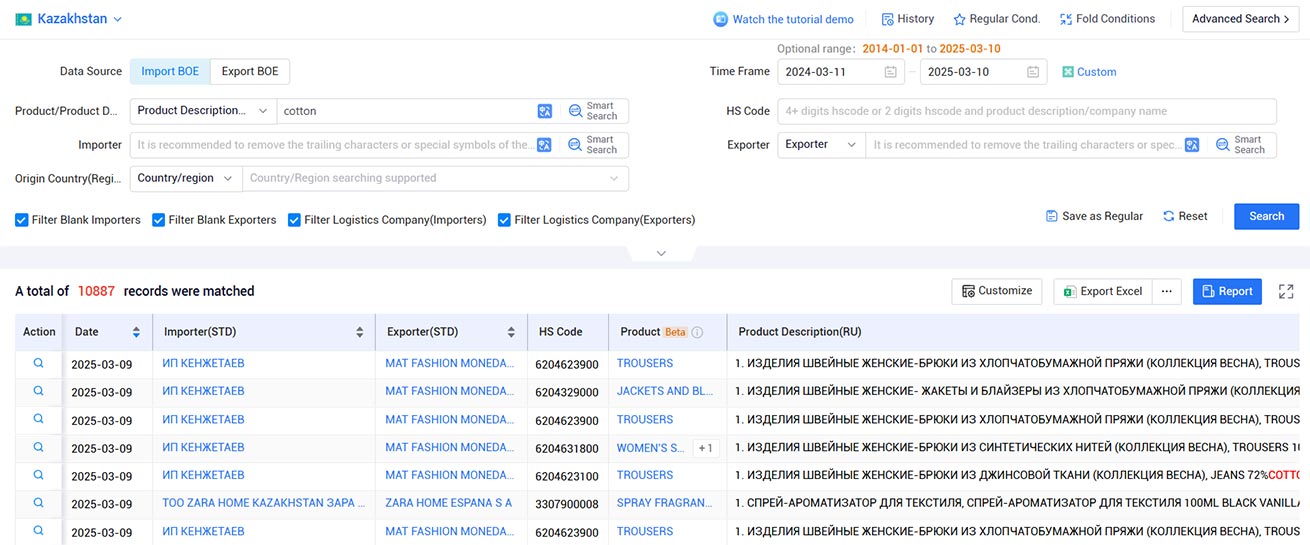Click HS code 3307900008 cell

click(567, 504)
